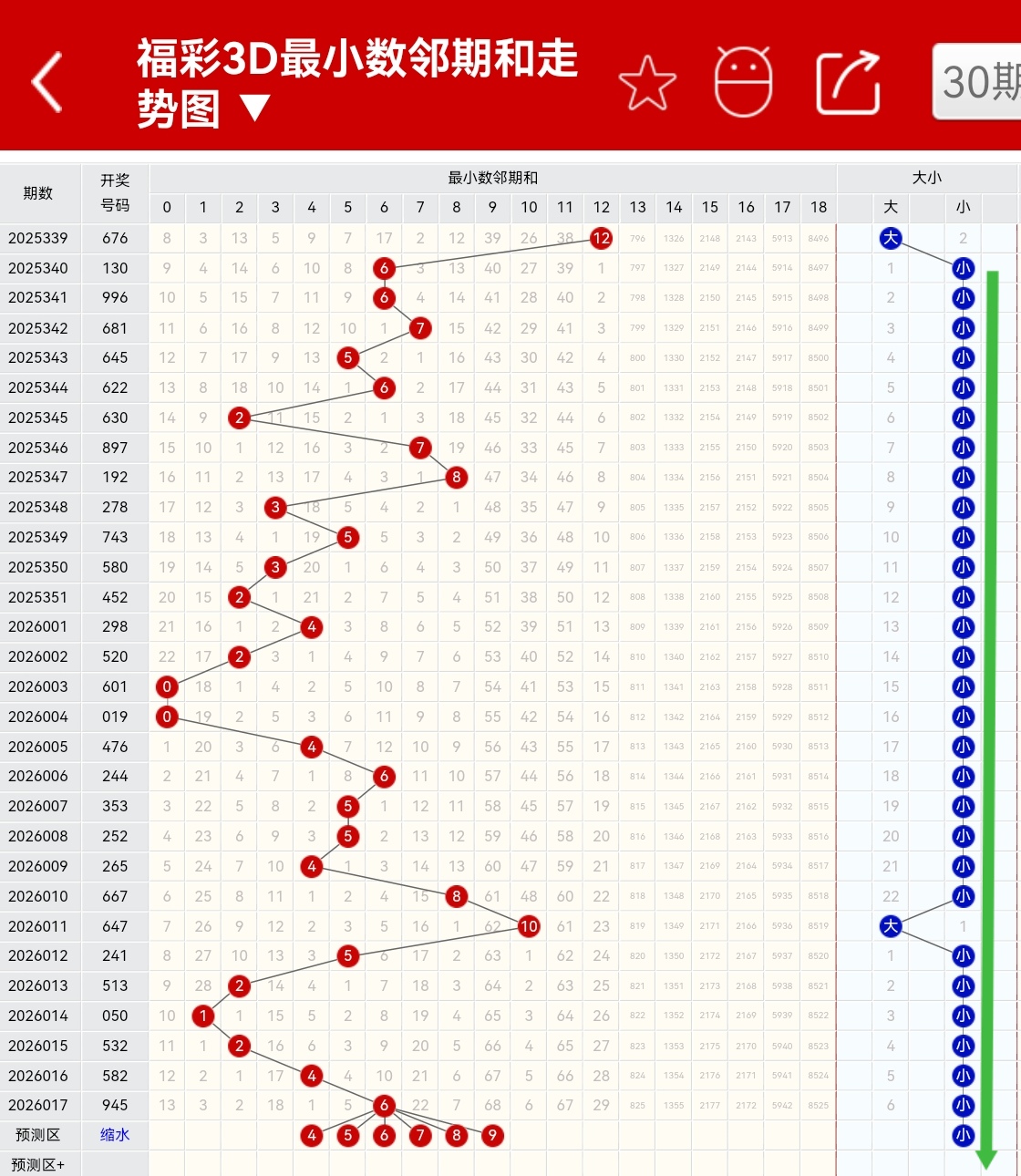The height and width of the screenshot is (1176, 1021).
Task: Click the 最小数邻期和 section header
Action: pyautogui.click(x=492, y=178)
